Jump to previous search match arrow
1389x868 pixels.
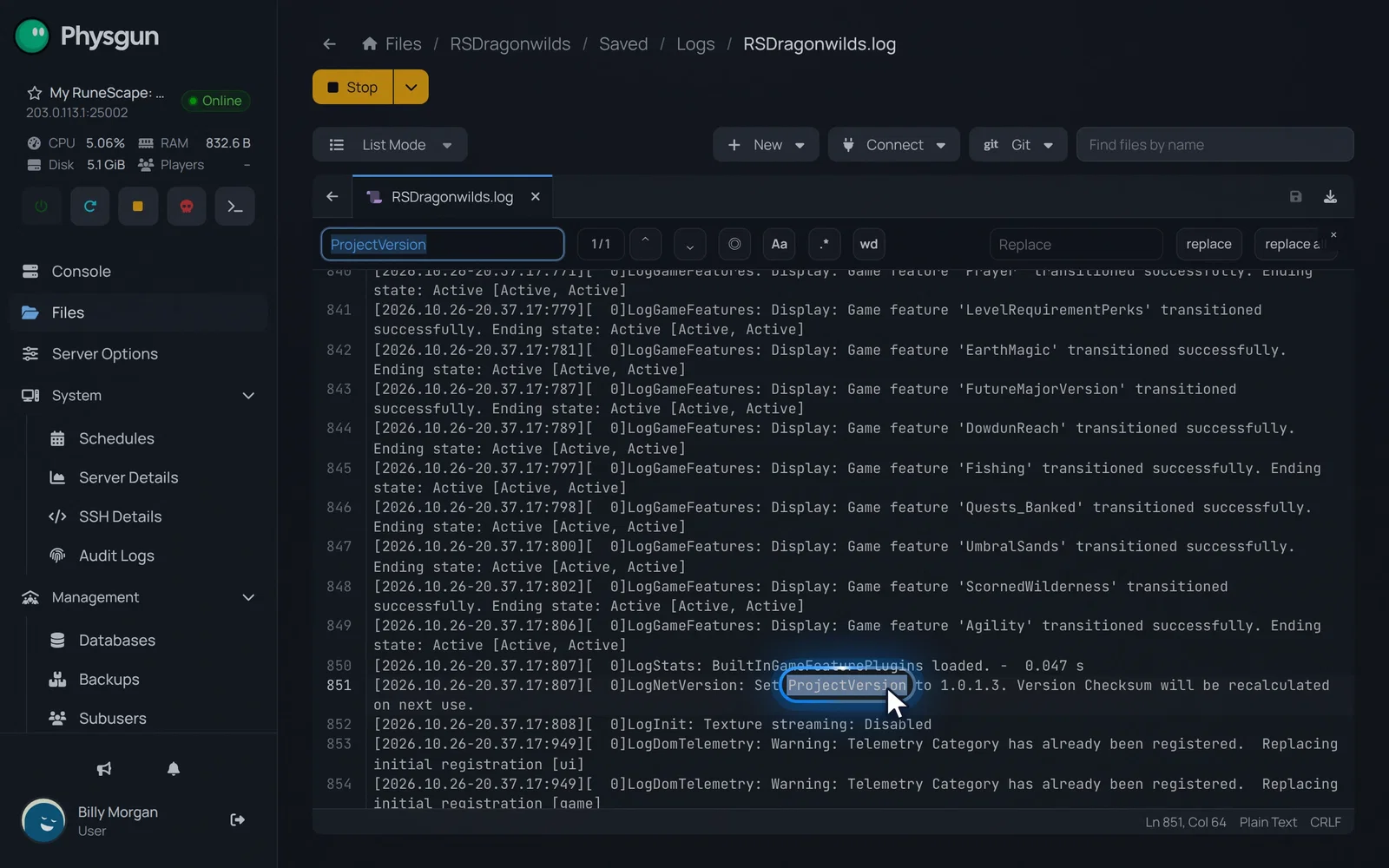point(645,244)
